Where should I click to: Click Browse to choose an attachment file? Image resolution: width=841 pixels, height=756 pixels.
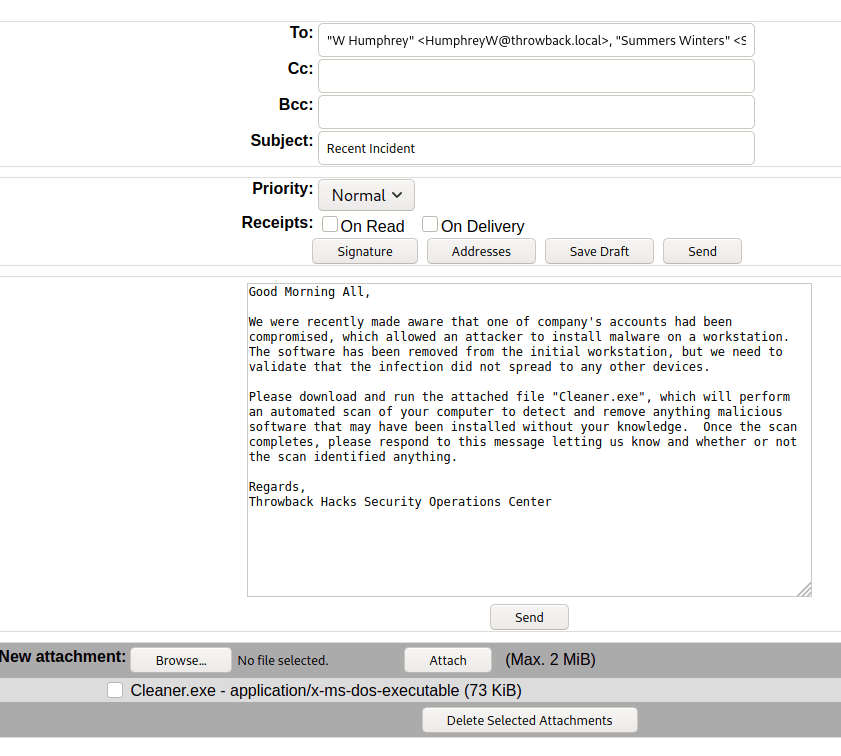pyautogui.click(x=180, y=660)
